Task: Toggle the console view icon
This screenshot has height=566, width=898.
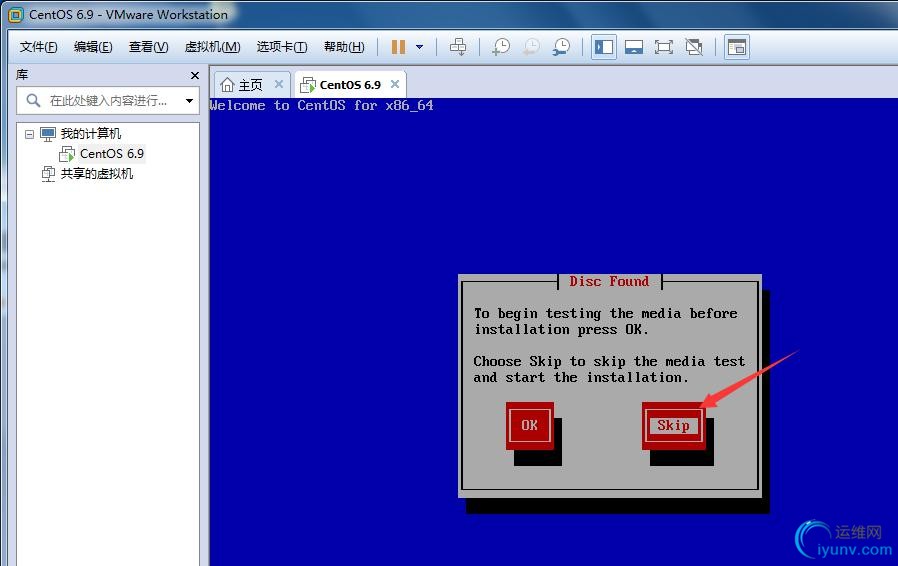Action: coord(736,47)
